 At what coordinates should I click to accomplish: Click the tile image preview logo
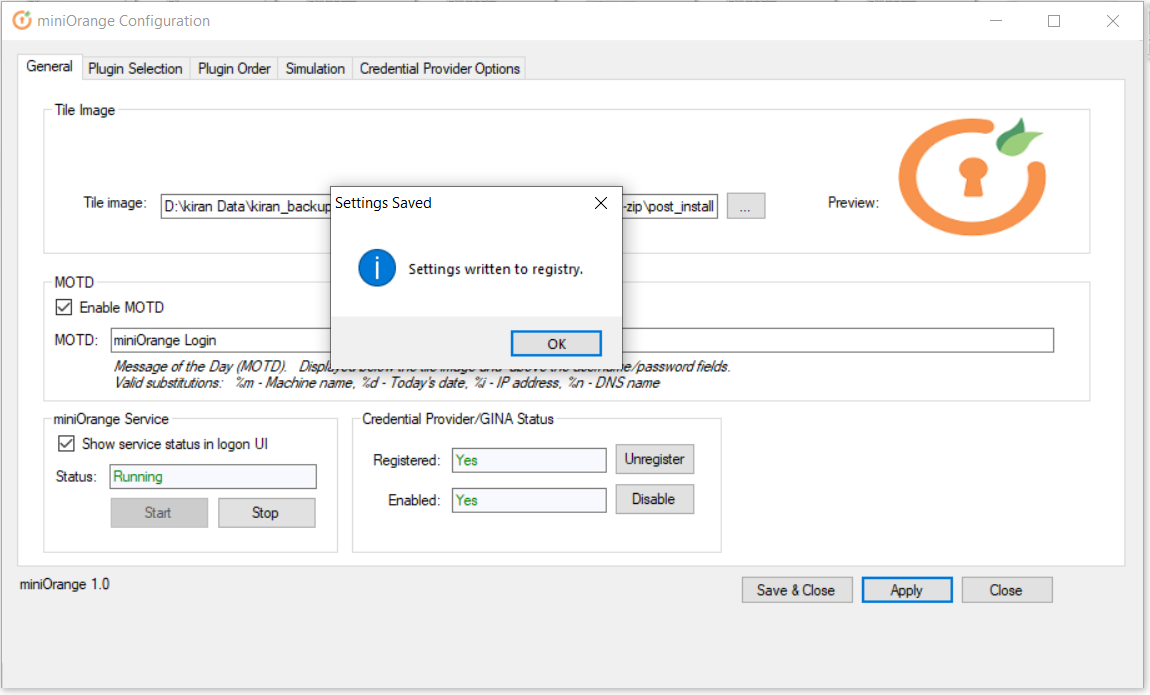(x=973, y=177)
